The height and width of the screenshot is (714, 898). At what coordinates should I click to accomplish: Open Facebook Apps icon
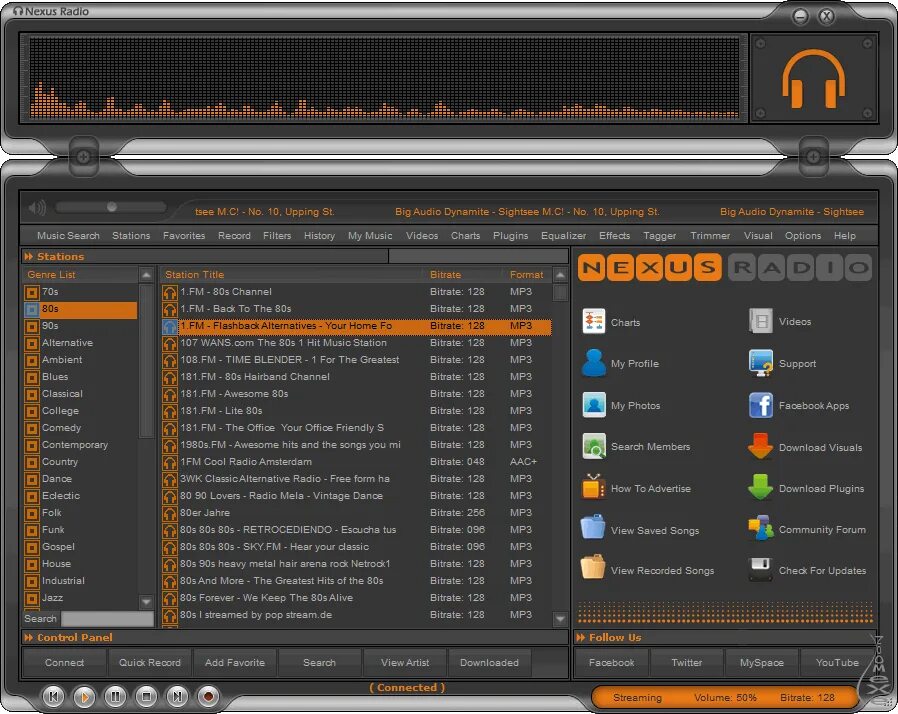(761, 405)
